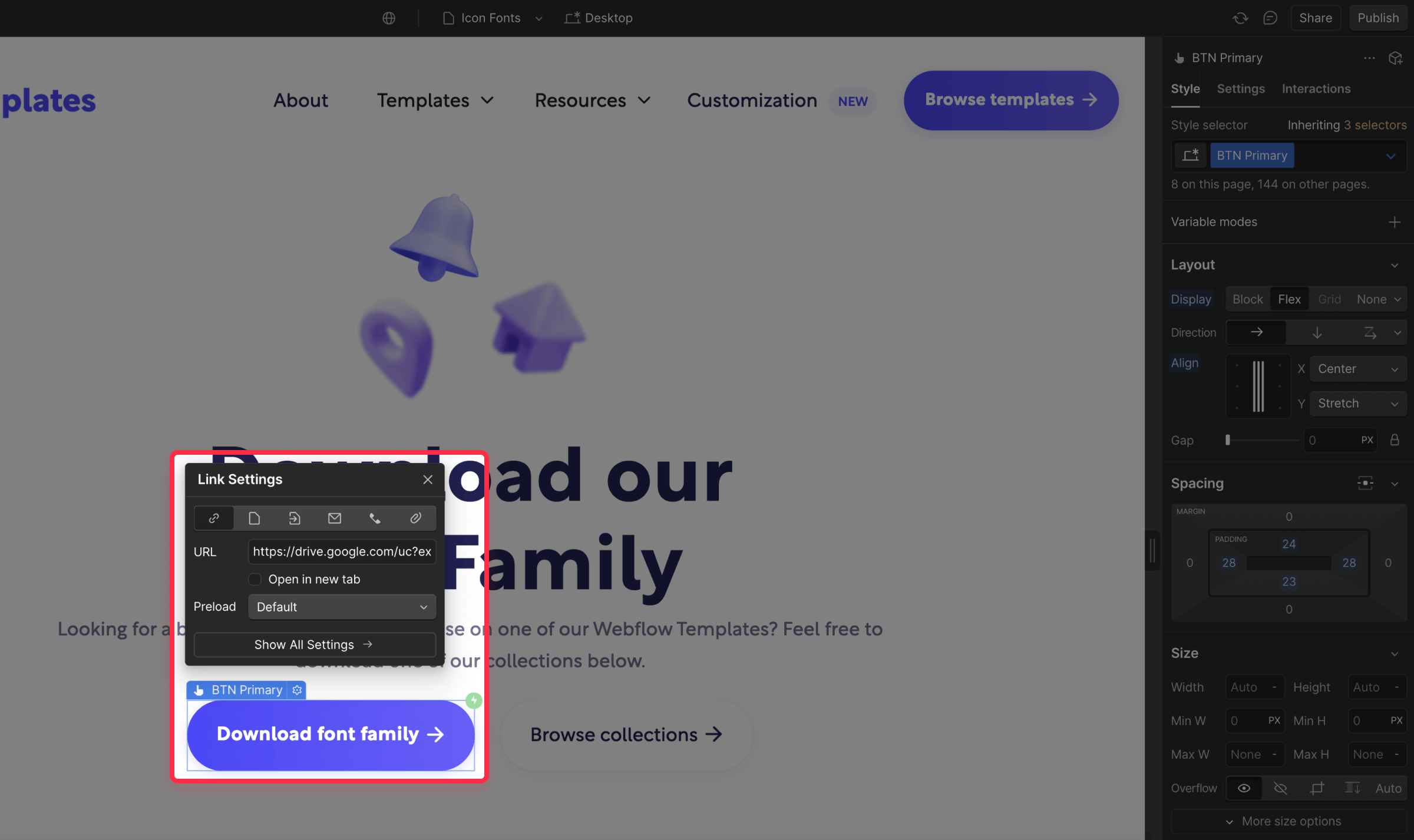Viewport: 1414px width, 840px height.
Task: Set flex direction to vertical arrow
Action: tap(1317, 332)
